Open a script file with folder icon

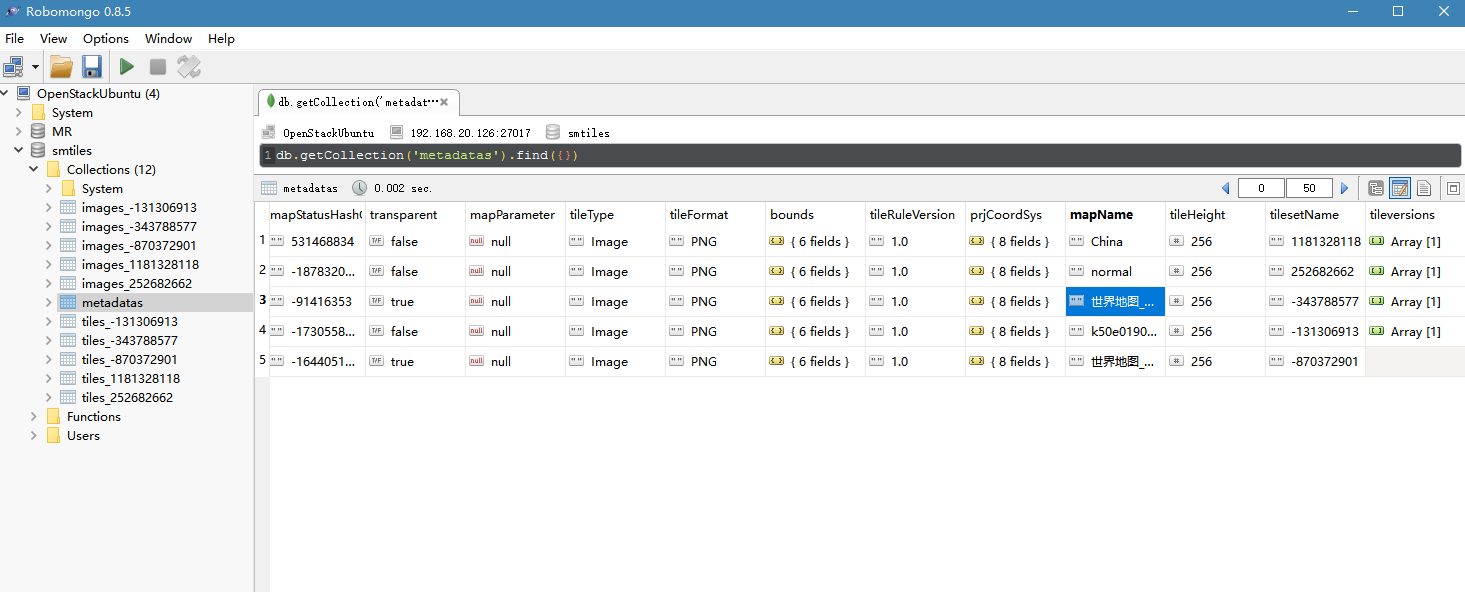coord(62,67)
